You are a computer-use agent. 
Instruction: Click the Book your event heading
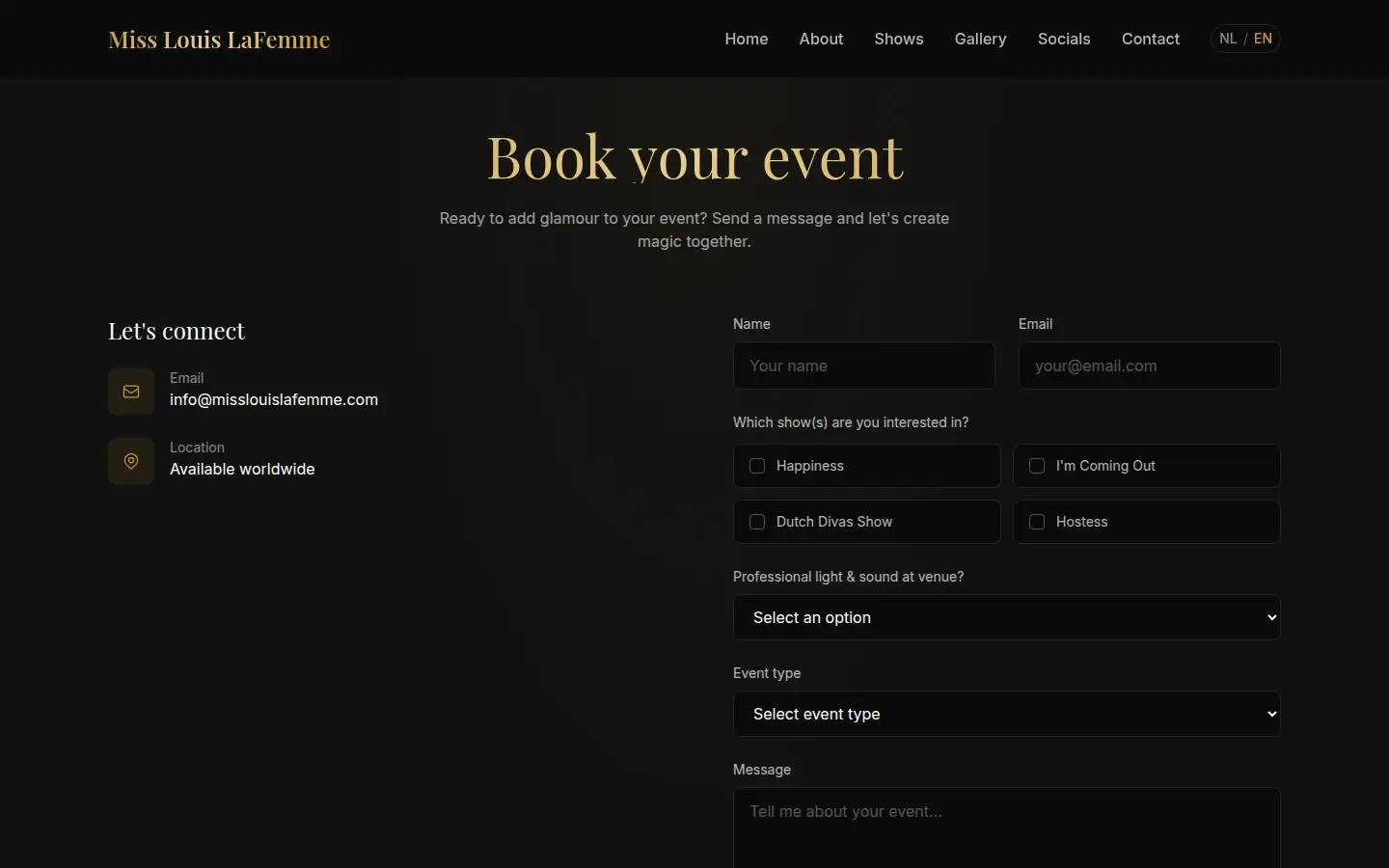coord(694,157)
